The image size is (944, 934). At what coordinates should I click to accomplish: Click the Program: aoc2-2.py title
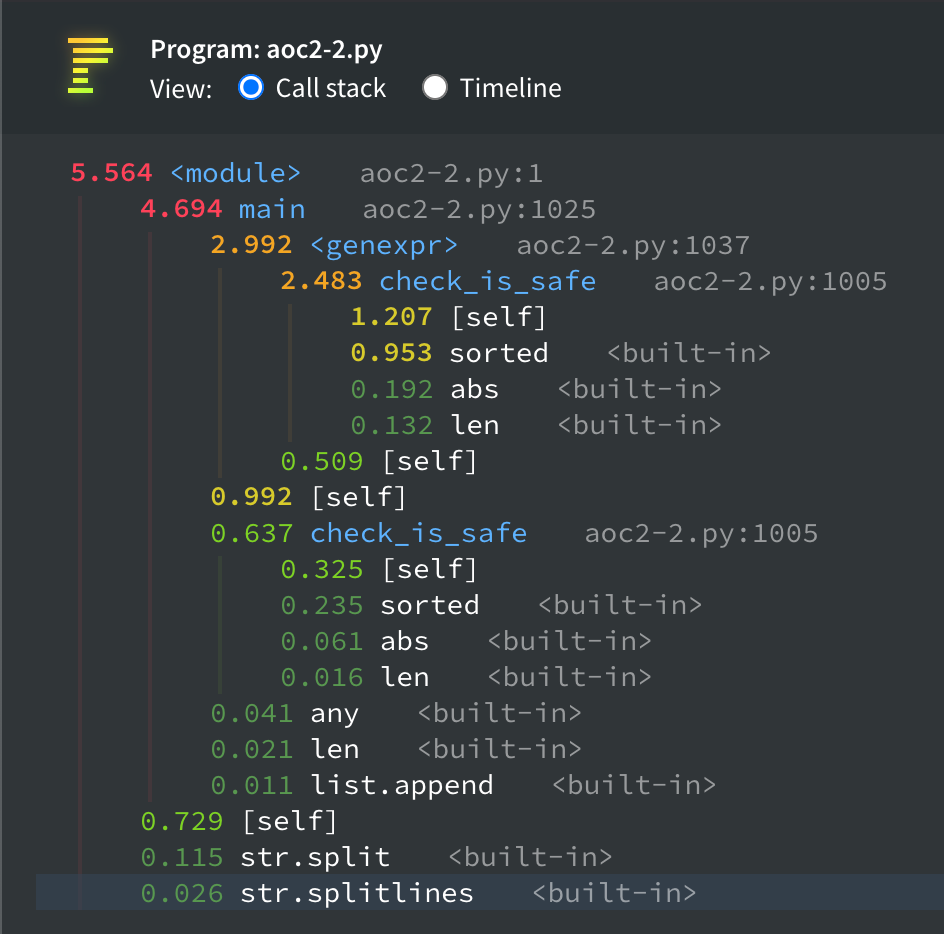[x=266, y=49]
